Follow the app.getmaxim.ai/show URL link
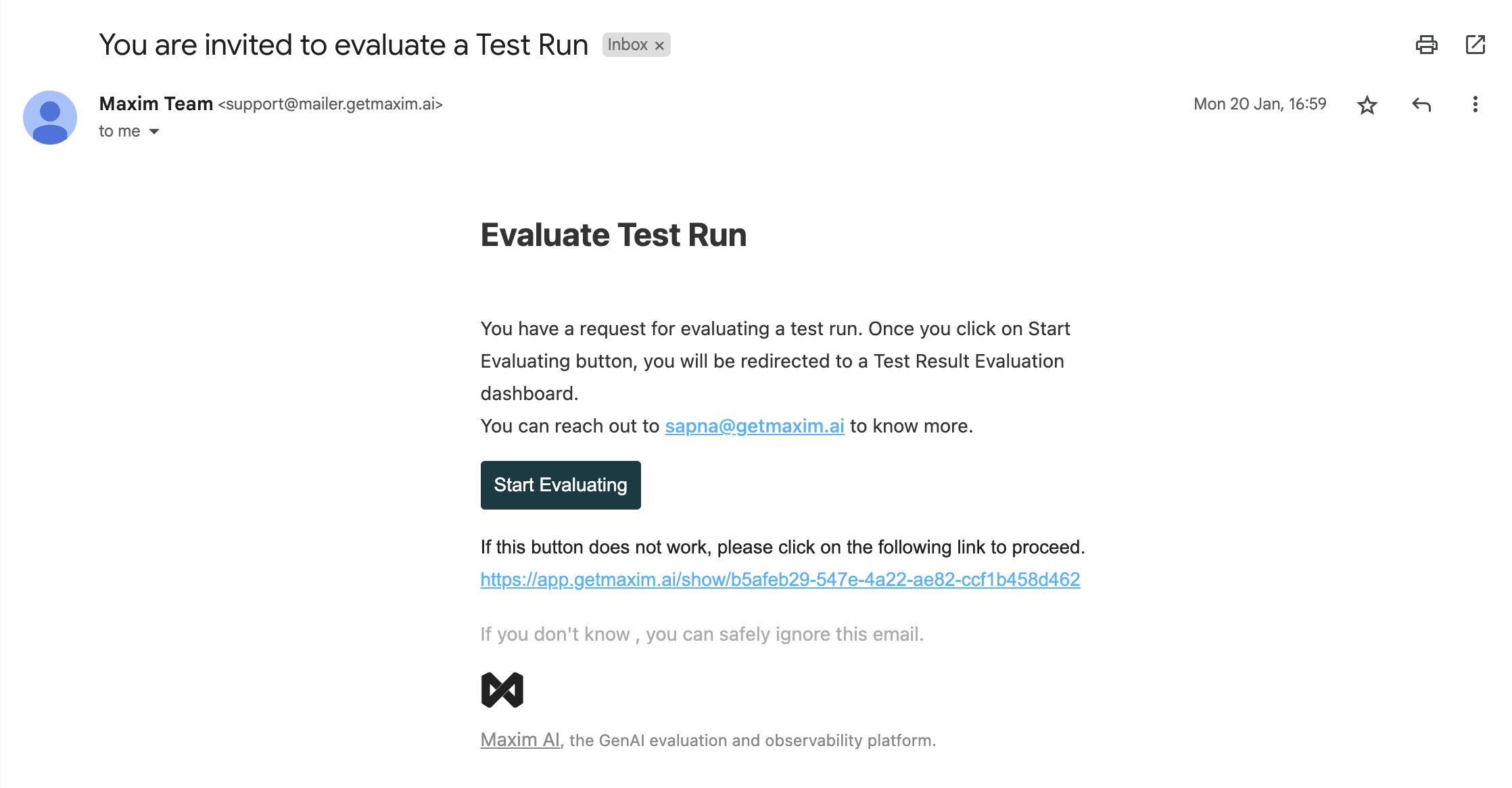 780,580
